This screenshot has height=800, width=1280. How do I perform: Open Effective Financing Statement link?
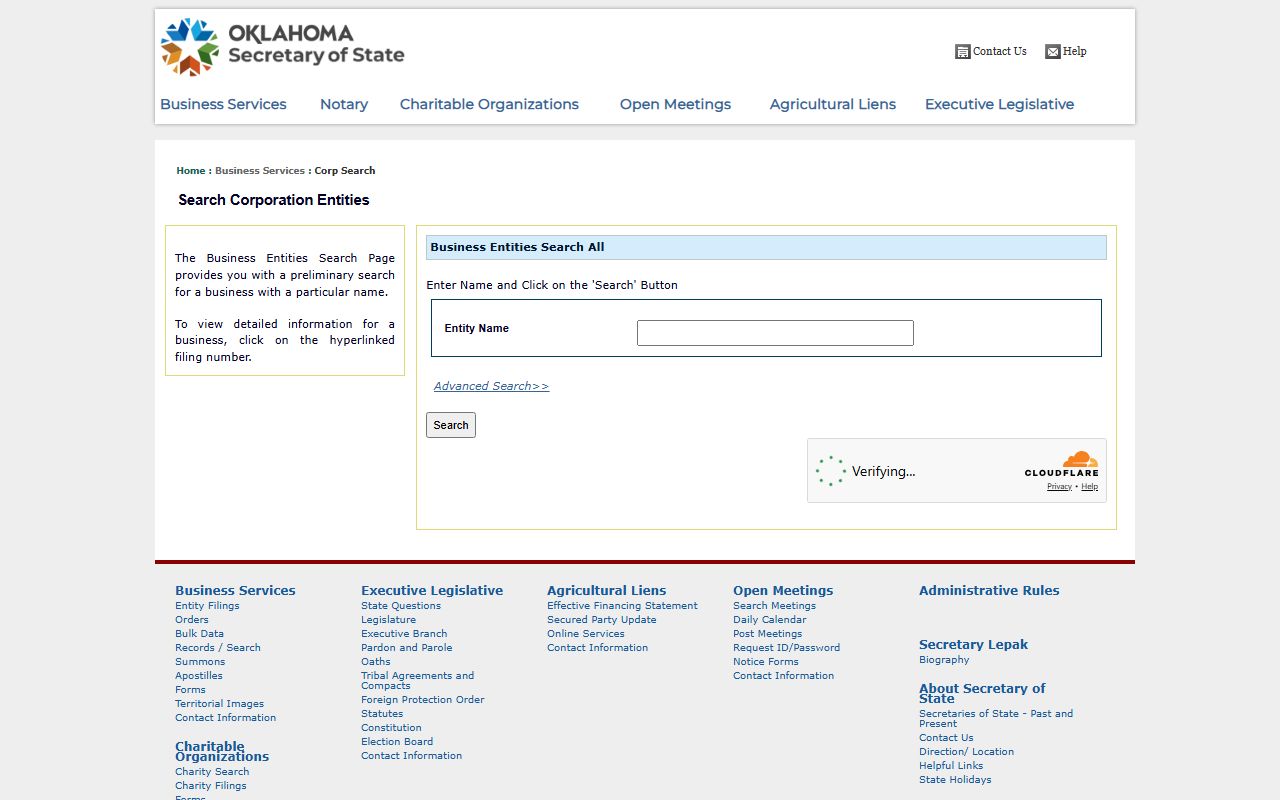pyautogui.click(x=622, y=605)
